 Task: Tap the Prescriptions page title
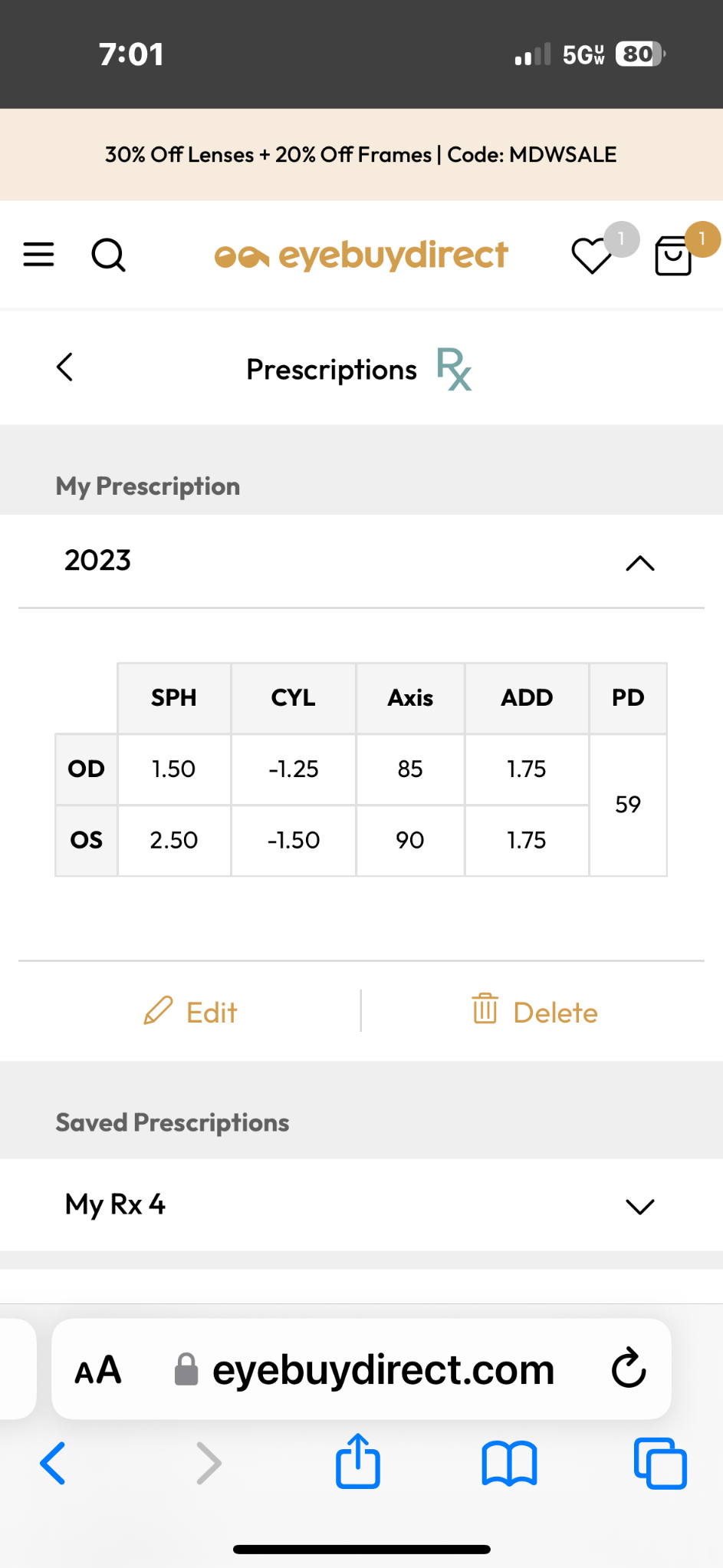point(332,370)
